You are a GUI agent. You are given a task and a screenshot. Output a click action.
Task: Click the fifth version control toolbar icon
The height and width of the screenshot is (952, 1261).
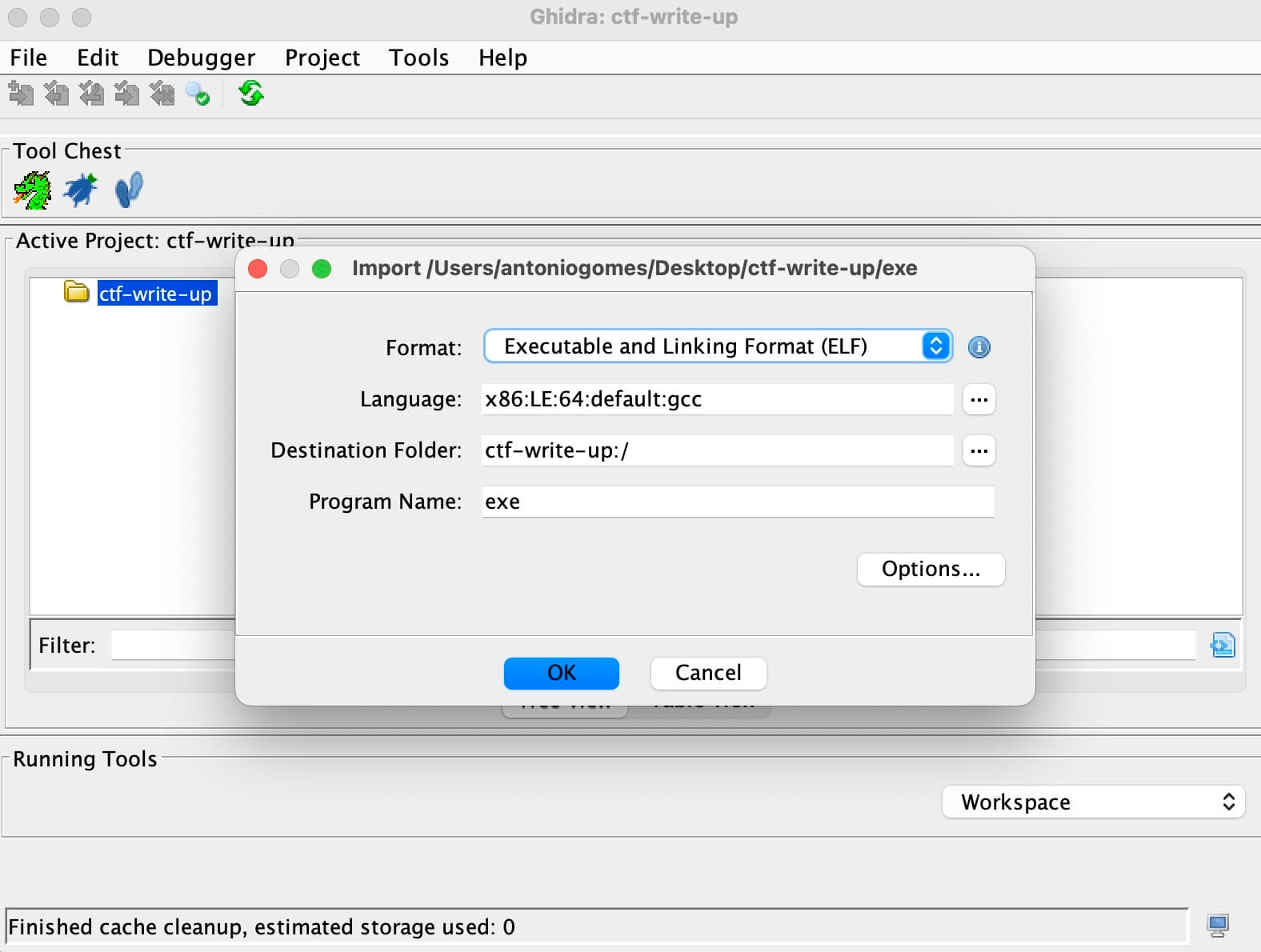pyautogui.click(x=162, y=94)
